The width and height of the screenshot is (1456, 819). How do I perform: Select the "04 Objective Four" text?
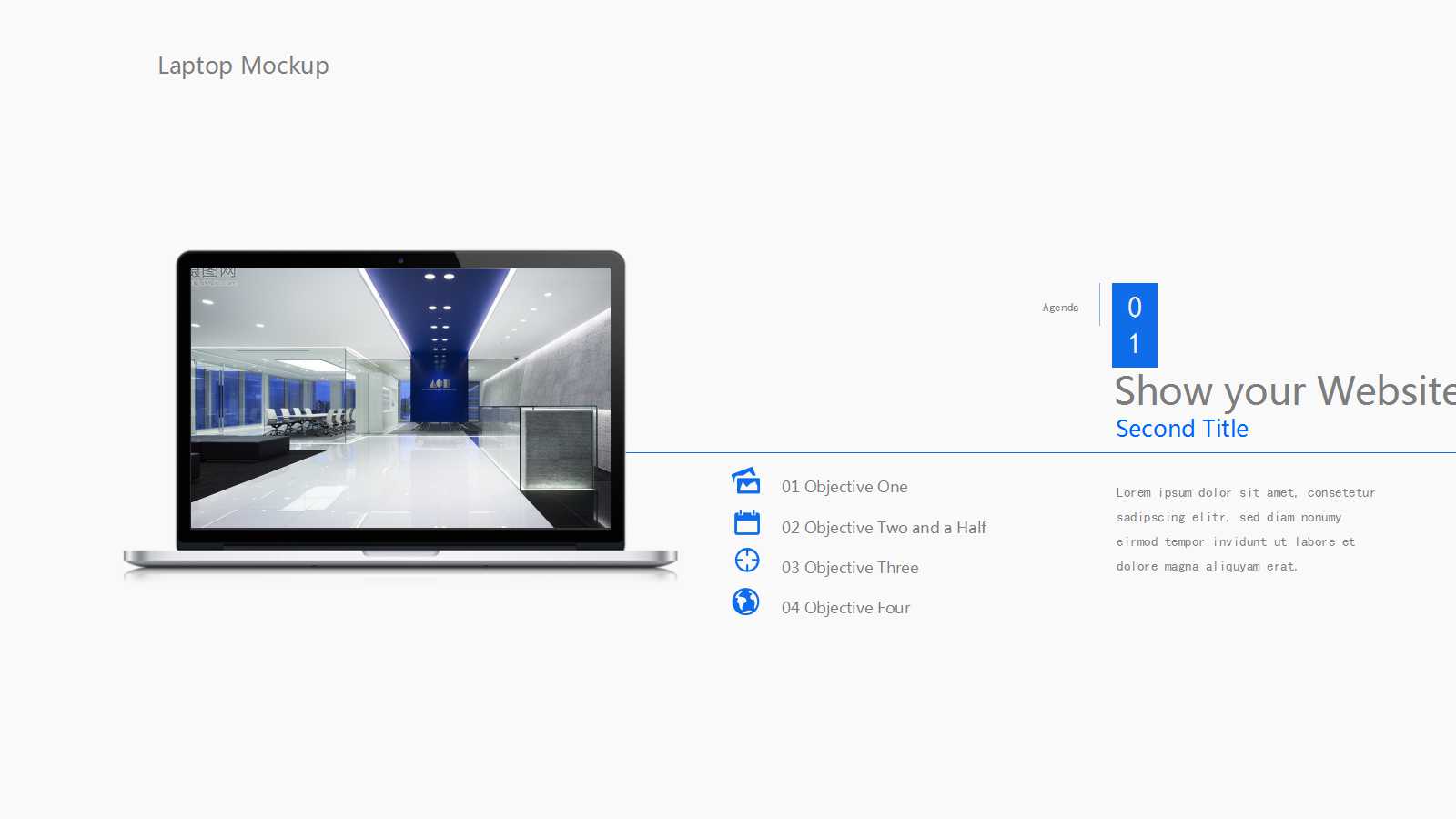(845, 608)
